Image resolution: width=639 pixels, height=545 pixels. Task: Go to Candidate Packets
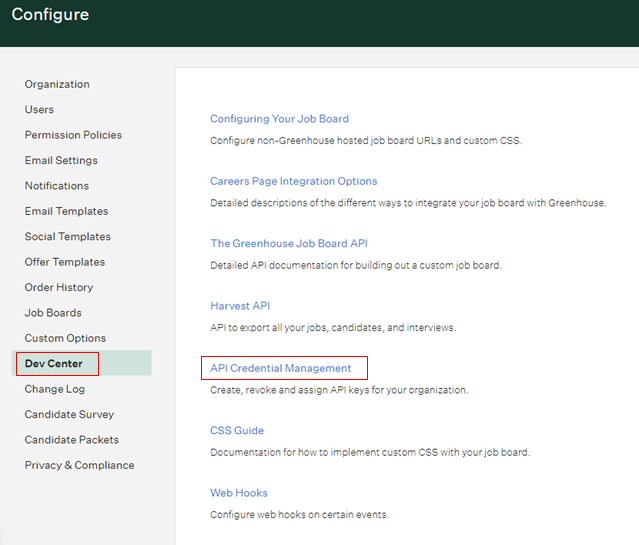(x=72, y=439)
